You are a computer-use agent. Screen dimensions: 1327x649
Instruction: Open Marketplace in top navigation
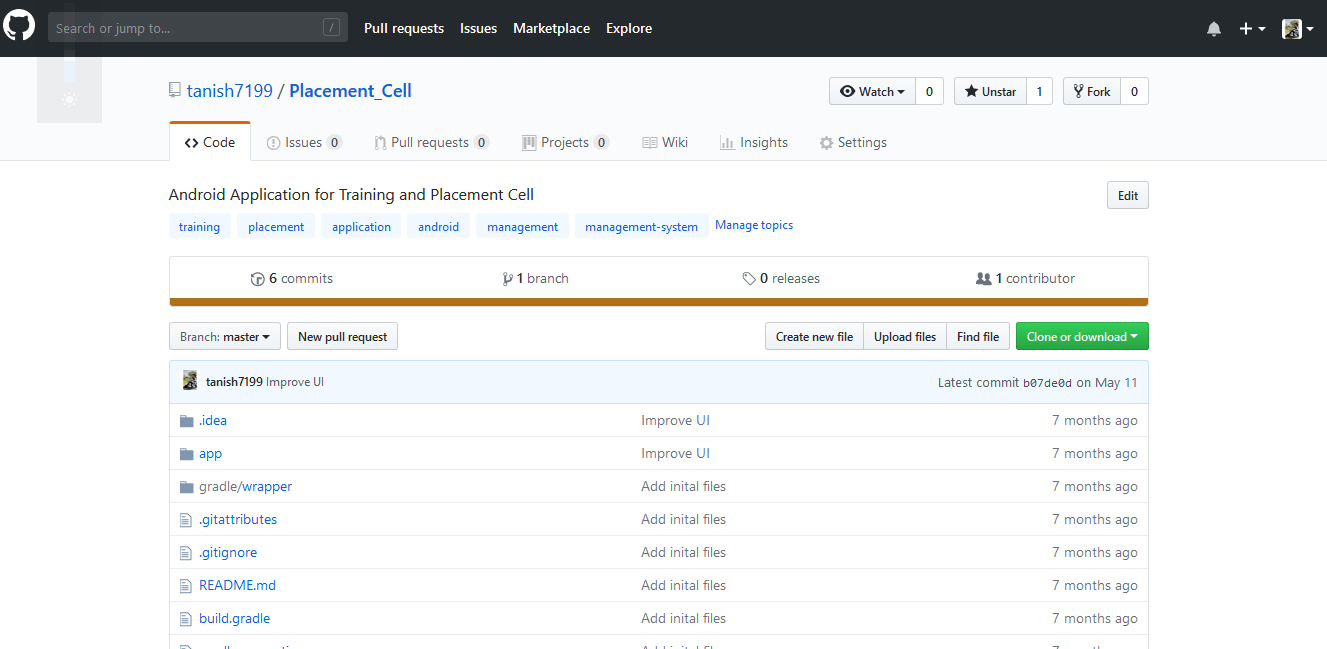[x=551, y=28]
